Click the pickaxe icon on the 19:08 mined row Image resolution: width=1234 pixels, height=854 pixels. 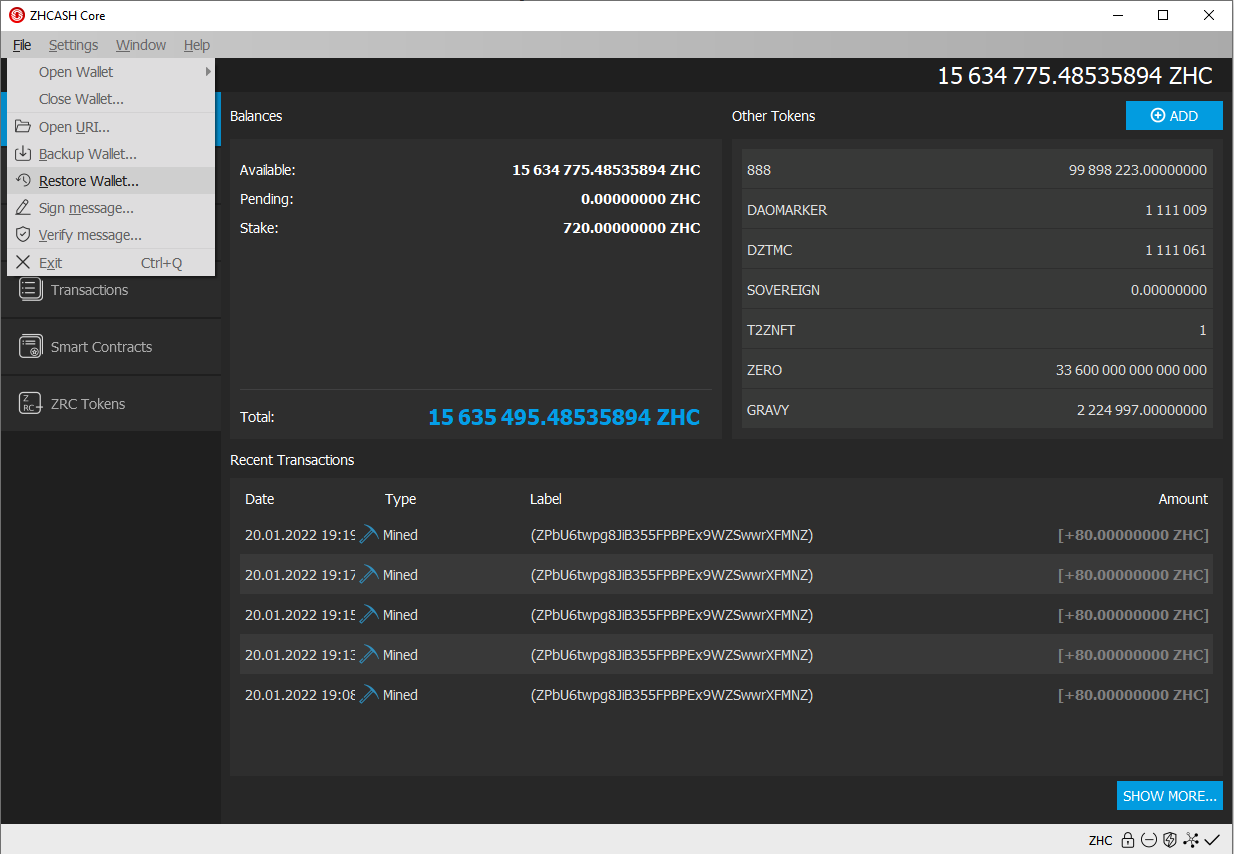pyautogui.click(x=368, y=695)
